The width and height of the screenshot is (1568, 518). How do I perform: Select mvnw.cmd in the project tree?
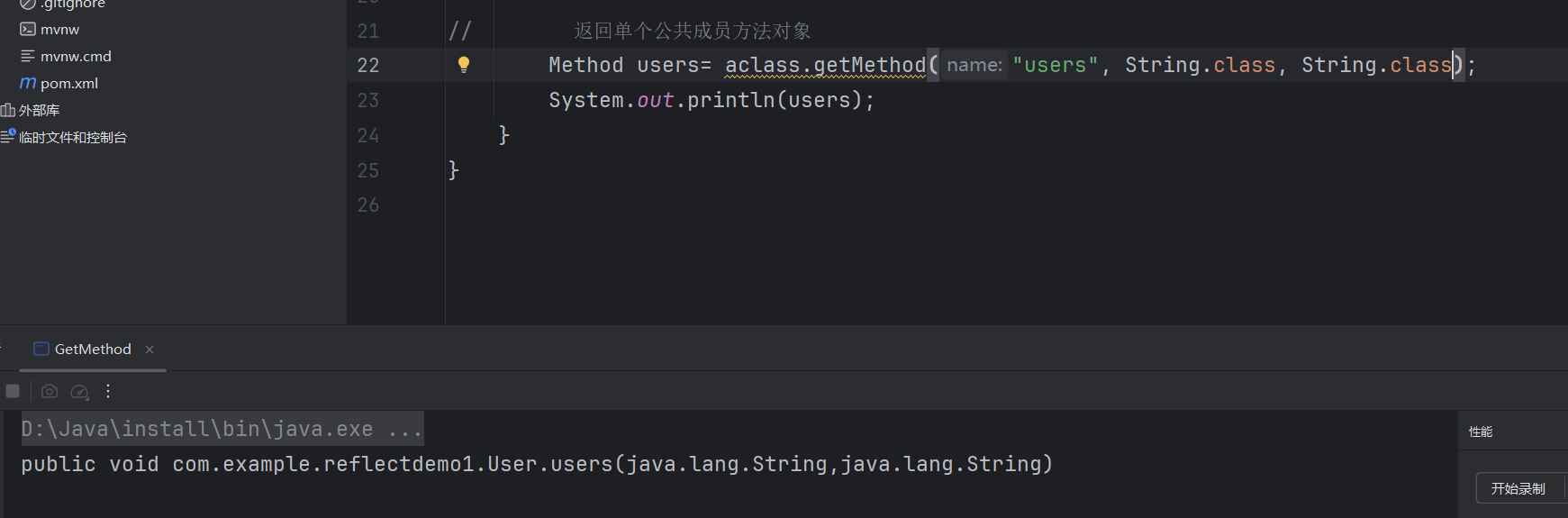pyautogui.click(x=76, y=56)
